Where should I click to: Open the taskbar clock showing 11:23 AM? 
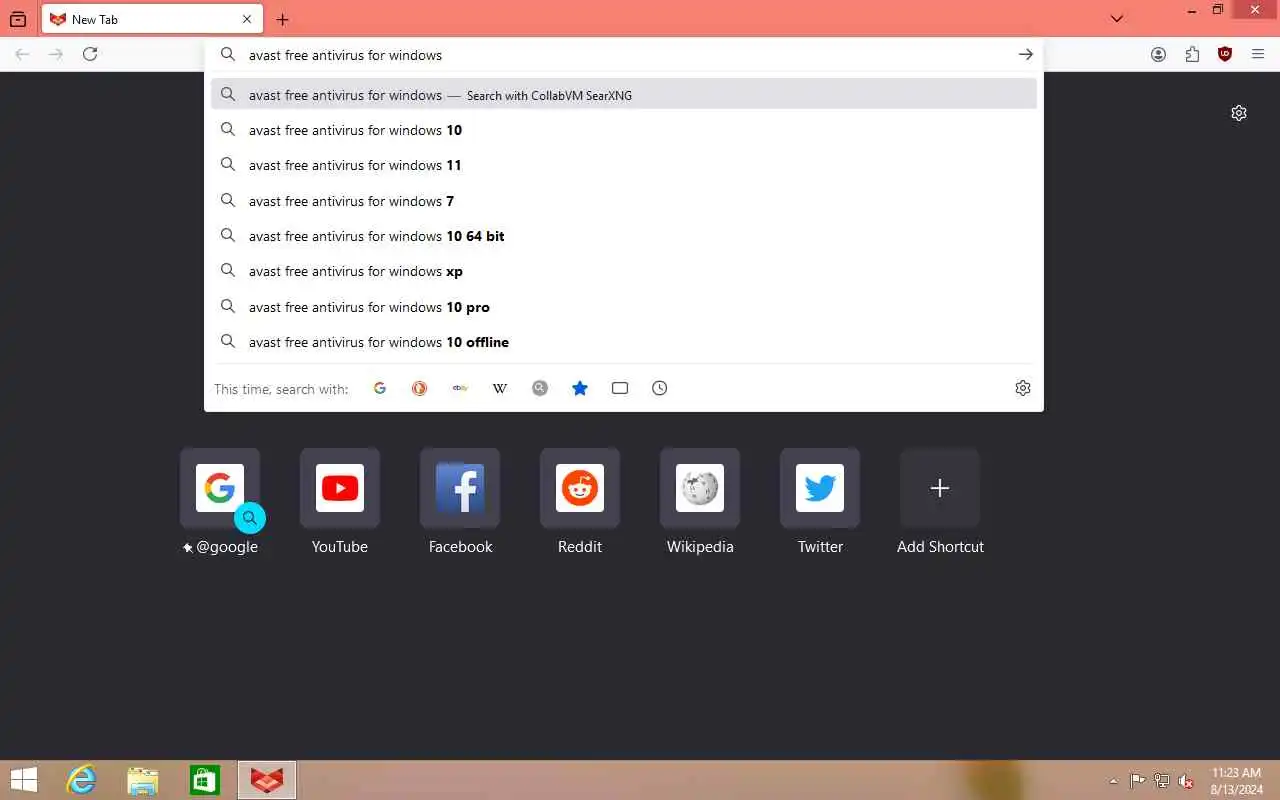point(1236,781)
